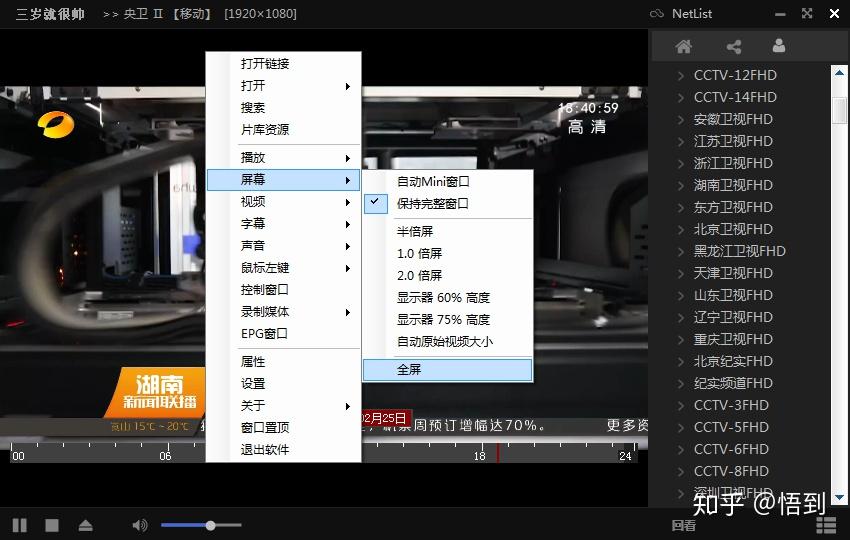Click the share icon in NetList panel
The width and height of the screenshot is (850, 540).
pyautogui.click(x=734, y=46)
